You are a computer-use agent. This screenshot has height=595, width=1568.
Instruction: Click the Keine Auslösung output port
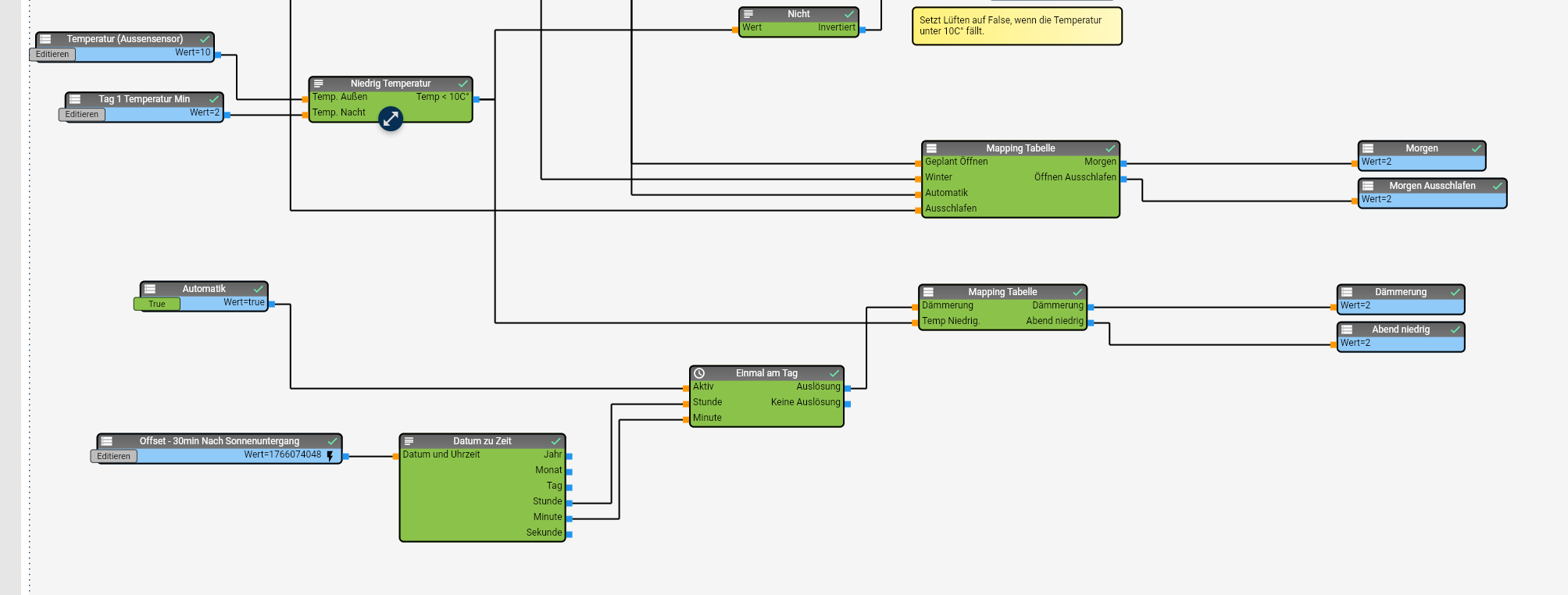click(848, 404)
